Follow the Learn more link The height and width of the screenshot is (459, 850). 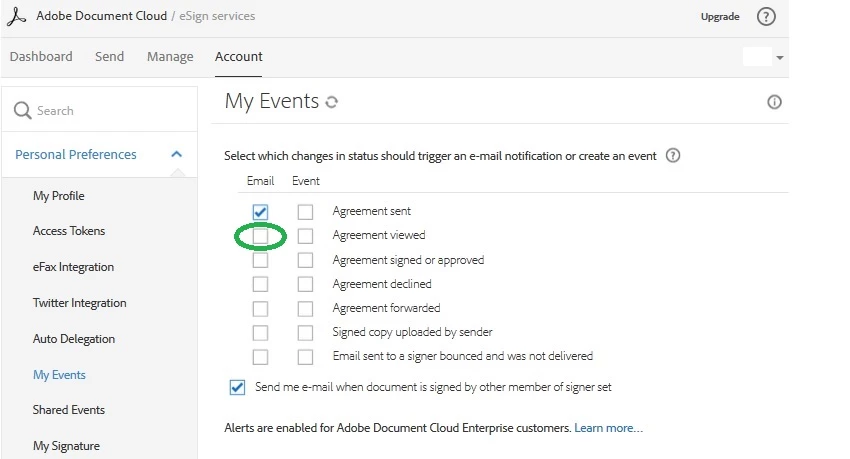tap(608, 428)
